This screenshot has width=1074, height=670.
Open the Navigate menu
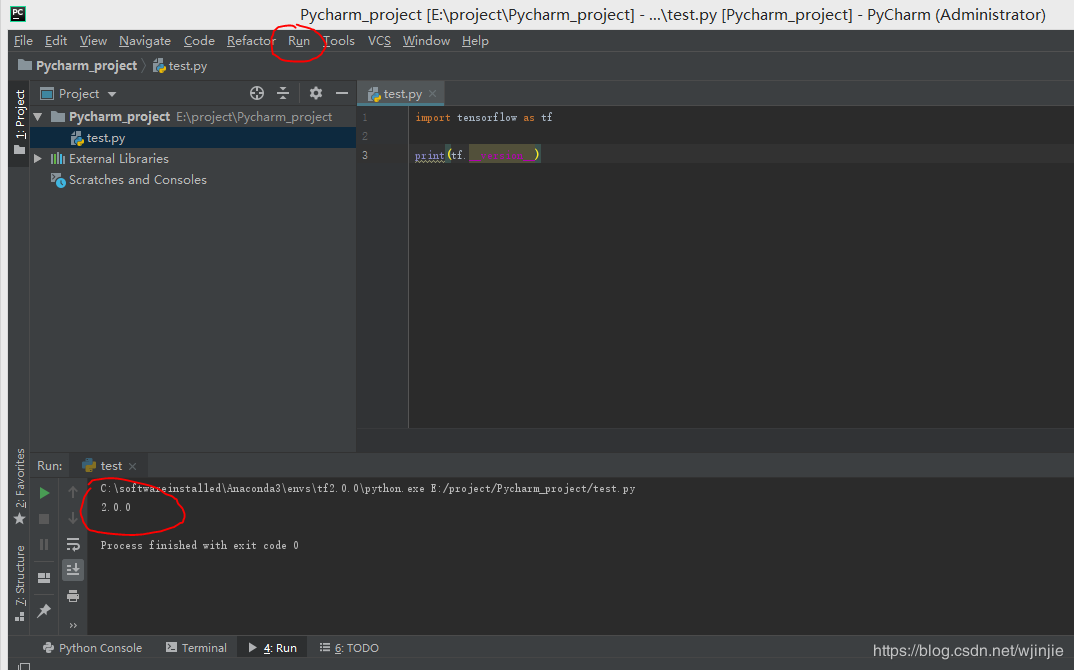tap(145, 41)
